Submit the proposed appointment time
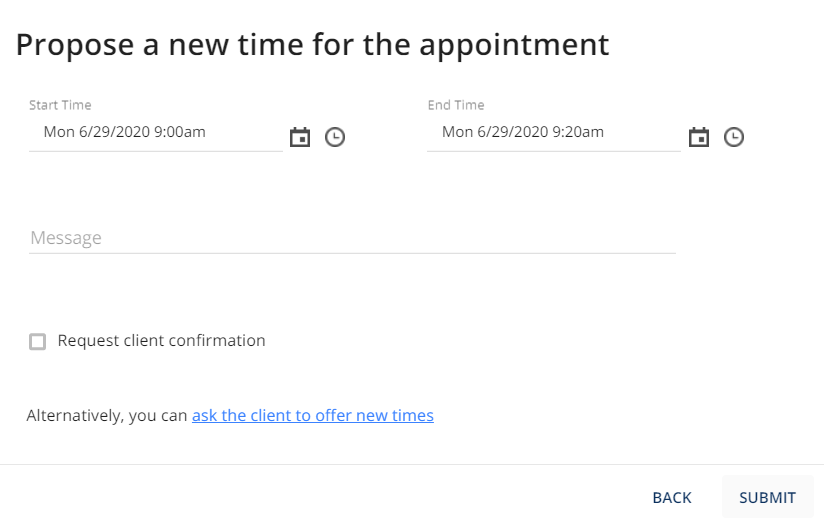824x523 pixels. (767, 497)
